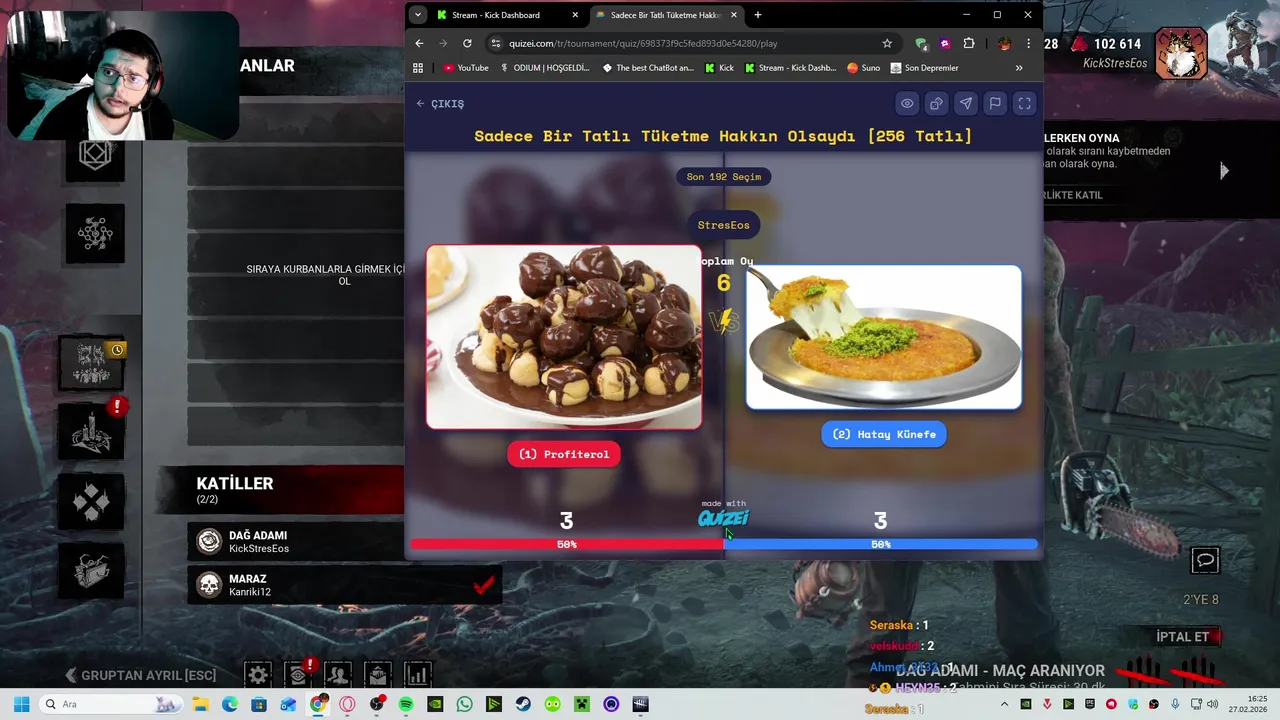1280x720 pixels.
Task: Leave group with GRUPTAN AYRIL button
Action: (x=141, y=675)
